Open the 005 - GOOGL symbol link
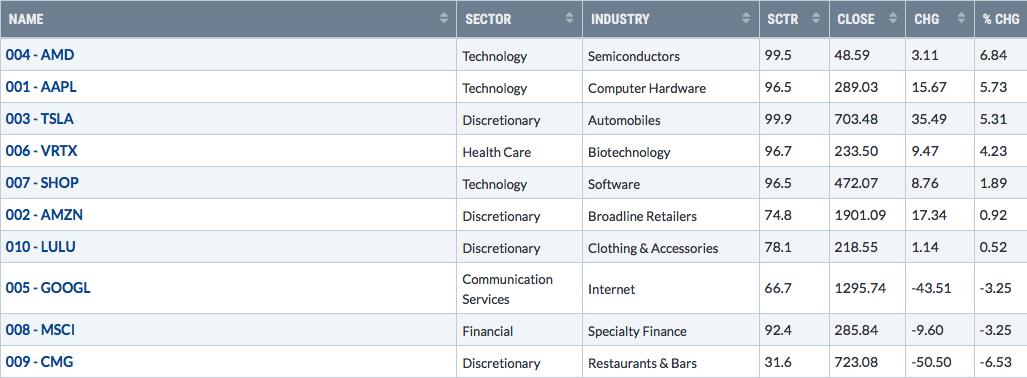This screenshot has width=1027, height=378. (48, 288)
